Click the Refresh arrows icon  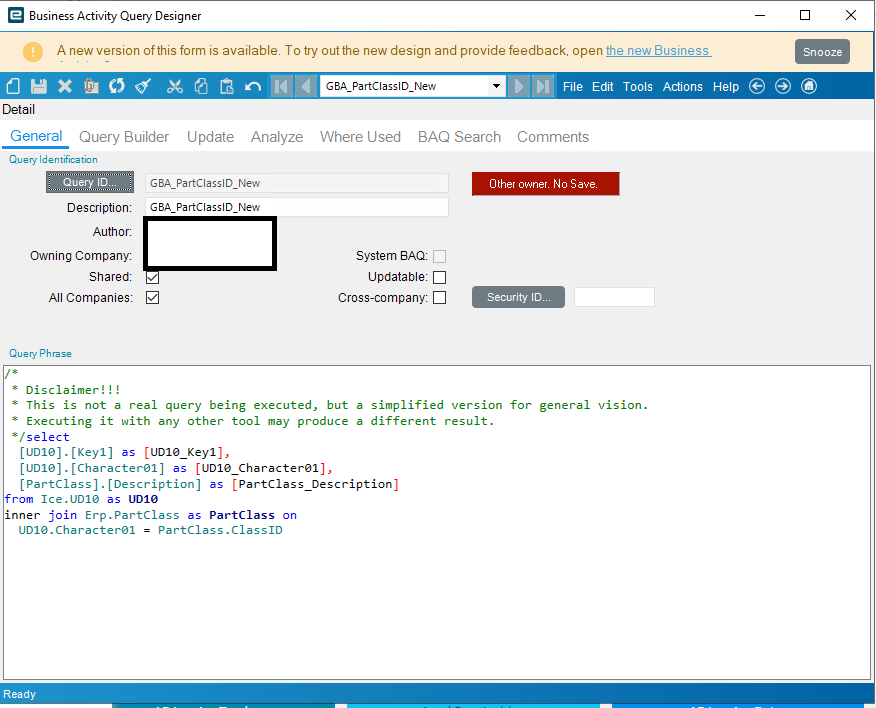coord(117,86)
